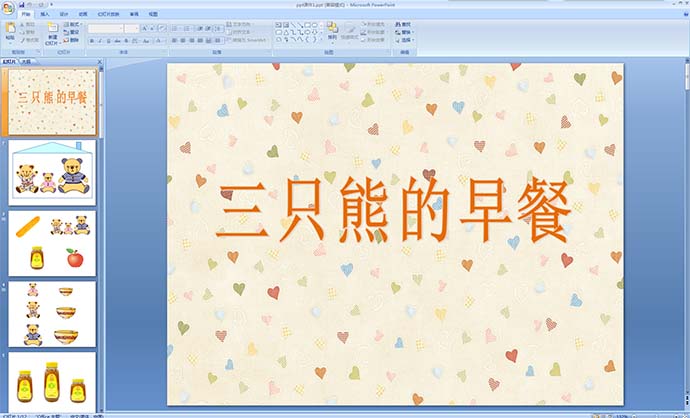Switch to the 视图 ribbon tab
Screen dimensions: 690x418
point(154,14)
